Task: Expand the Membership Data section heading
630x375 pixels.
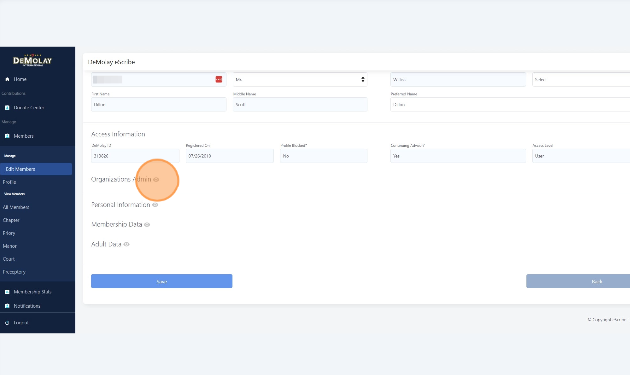Action: click(117, 225)
